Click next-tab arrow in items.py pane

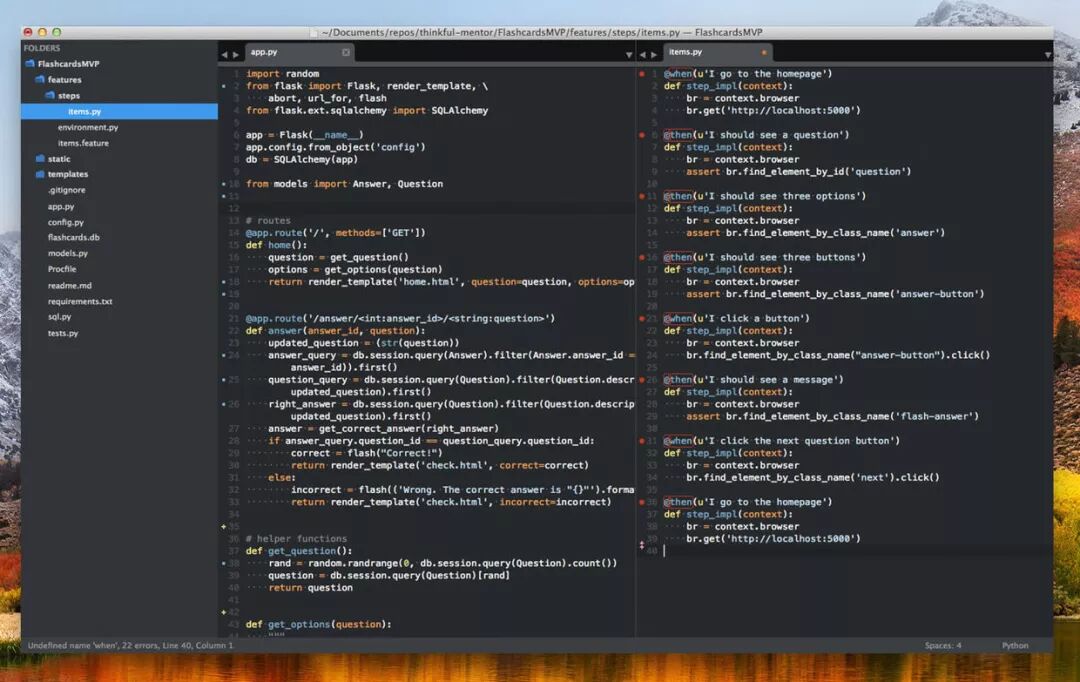[654, 54]
